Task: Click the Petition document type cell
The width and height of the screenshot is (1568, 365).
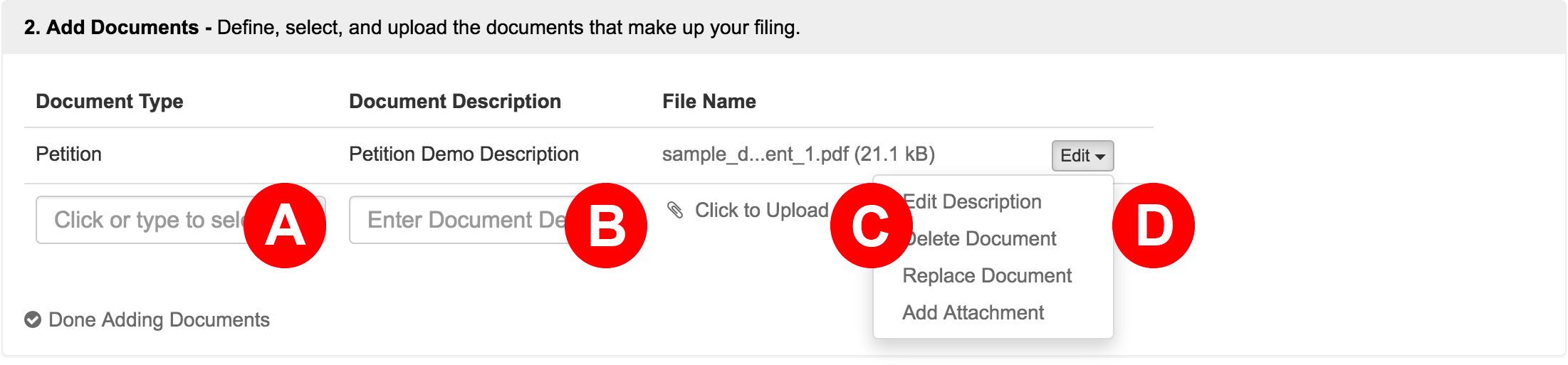Action: [x=68, y=154]
